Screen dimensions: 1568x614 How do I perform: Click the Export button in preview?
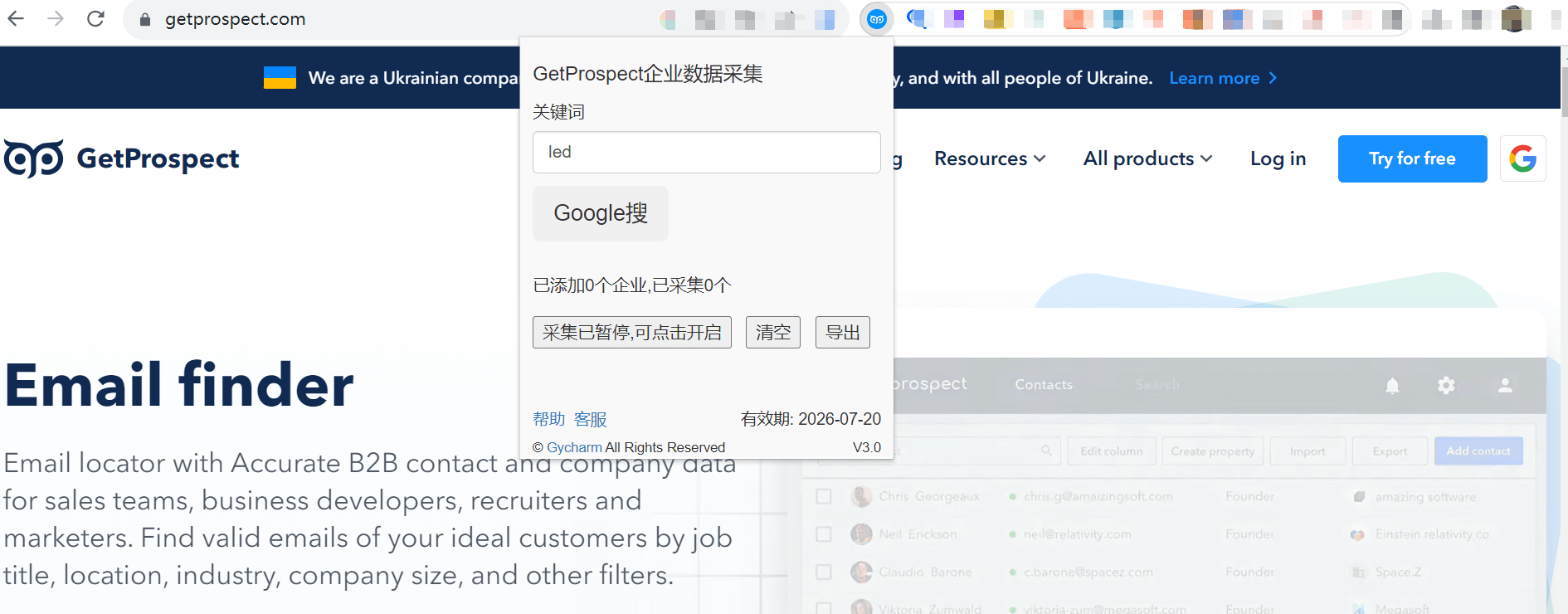(1390, 451)
